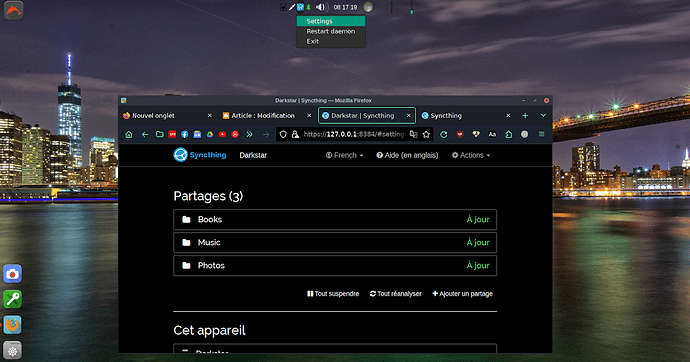Switch to the last Syncthing tab

pos(466,116)
